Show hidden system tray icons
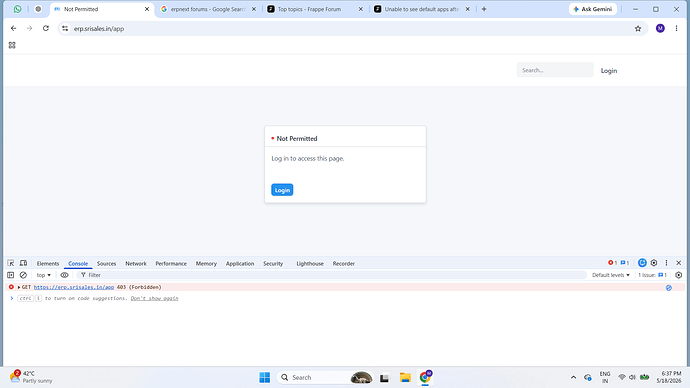The image size is (690, 388). point(573,377)
